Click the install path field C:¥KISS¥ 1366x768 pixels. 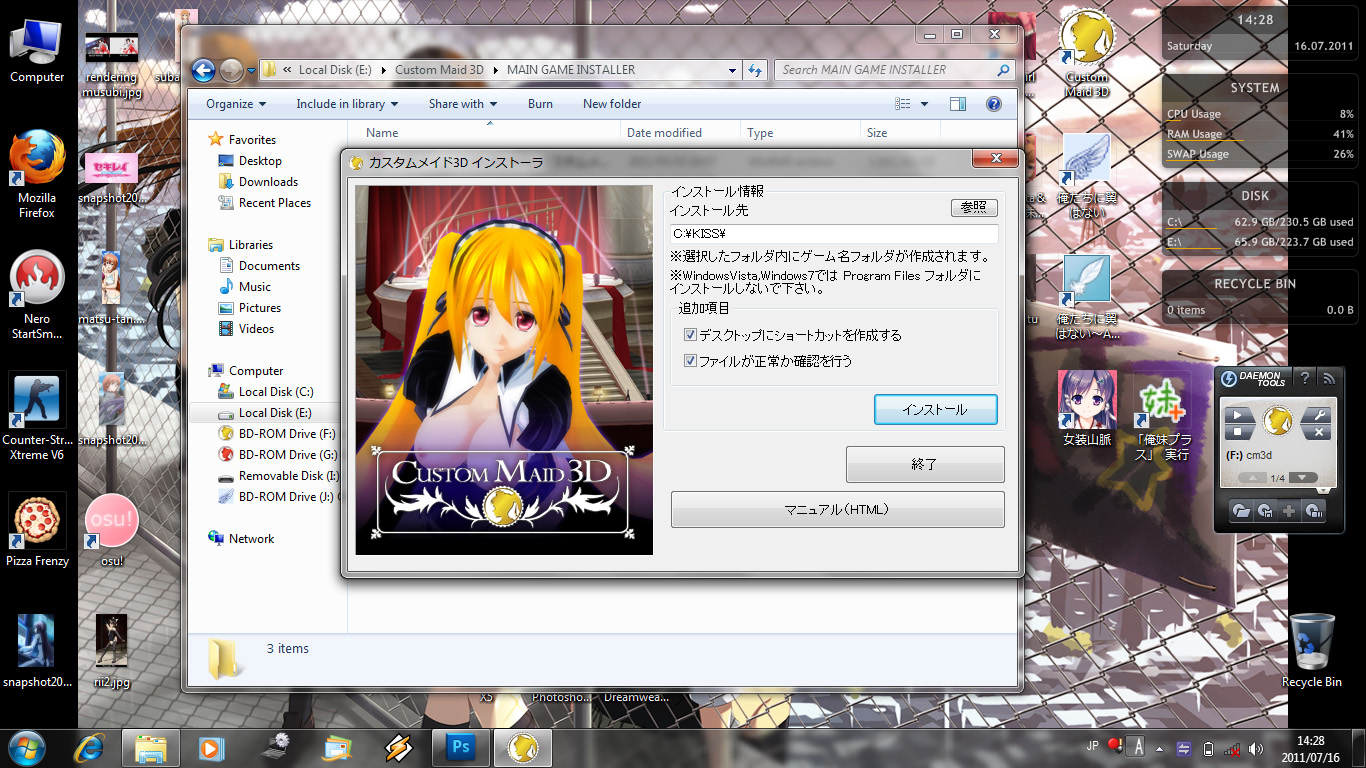[834, 234]
